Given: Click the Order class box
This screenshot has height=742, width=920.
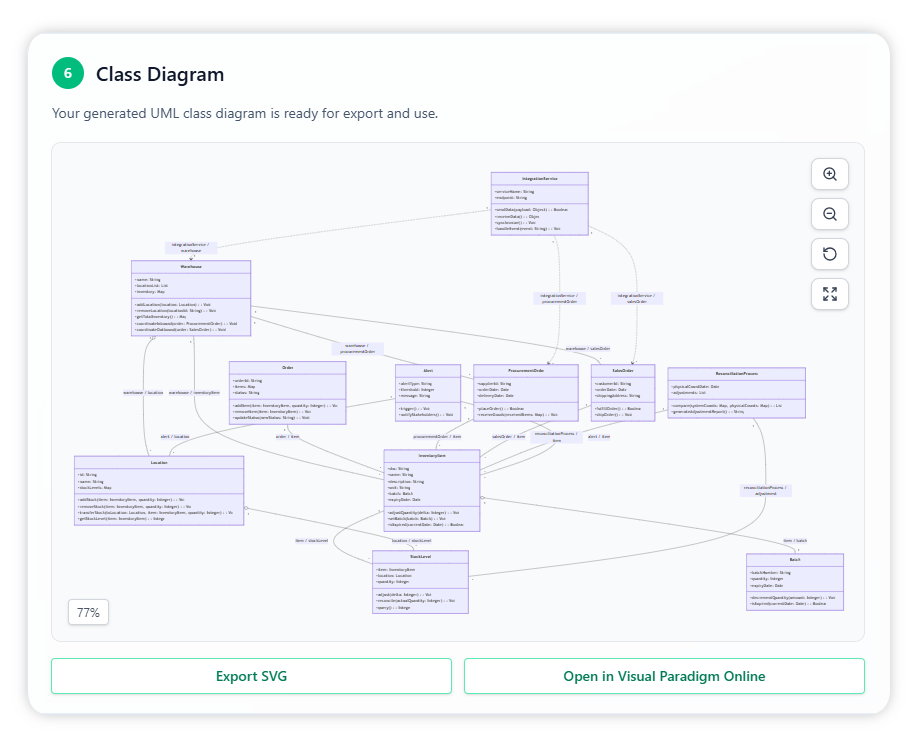Looking at the screenshot, I should pyautogui.click(x=287, y=393).
